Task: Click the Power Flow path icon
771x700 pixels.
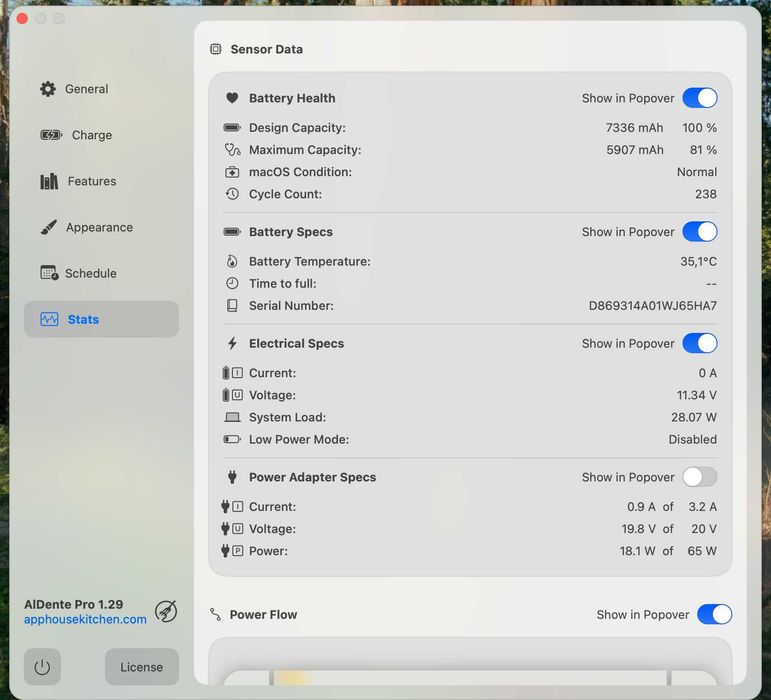Action: point(215,614)
